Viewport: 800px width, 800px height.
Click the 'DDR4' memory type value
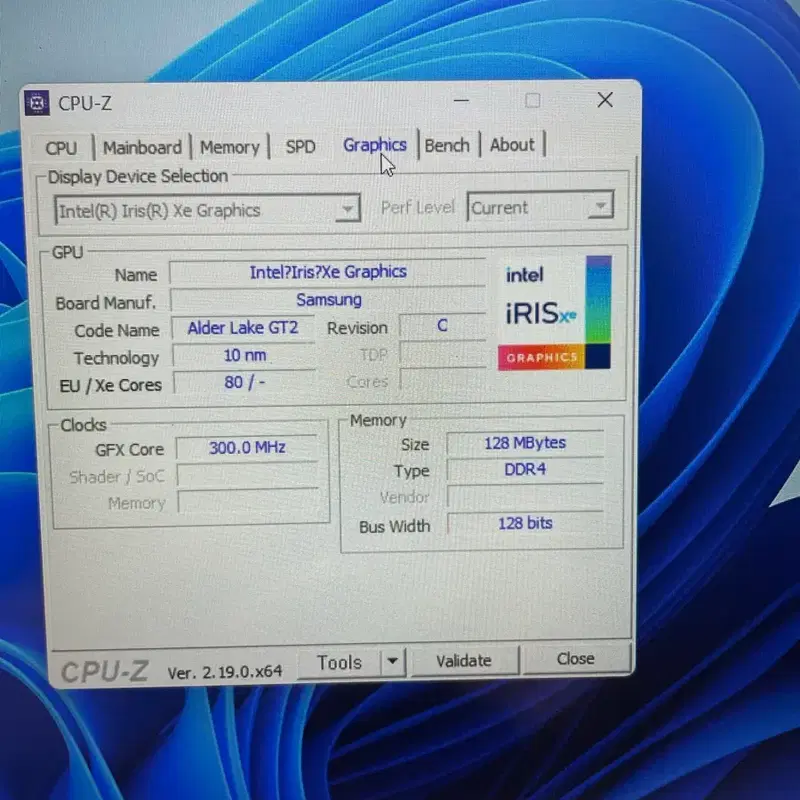pyautogui.click(x=525, y=469)
